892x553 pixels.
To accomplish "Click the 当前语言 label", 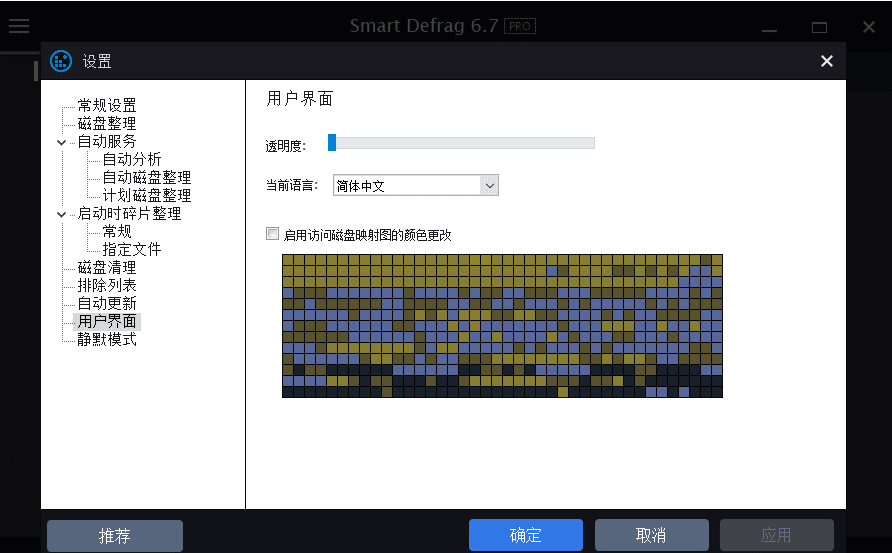I will tap(292, 185).
